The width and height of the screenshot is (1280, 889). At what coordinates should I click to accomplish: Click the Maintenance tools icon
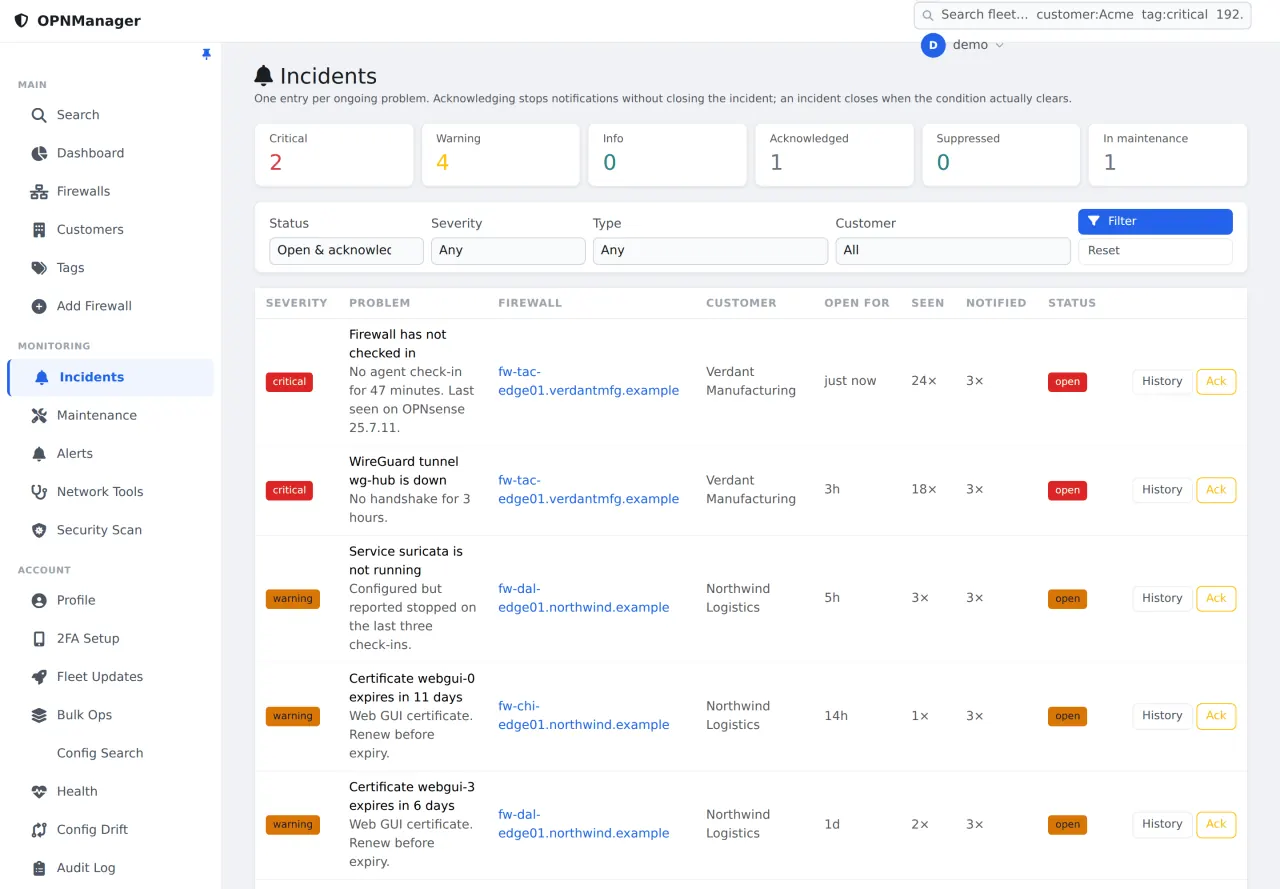[39, 415]
